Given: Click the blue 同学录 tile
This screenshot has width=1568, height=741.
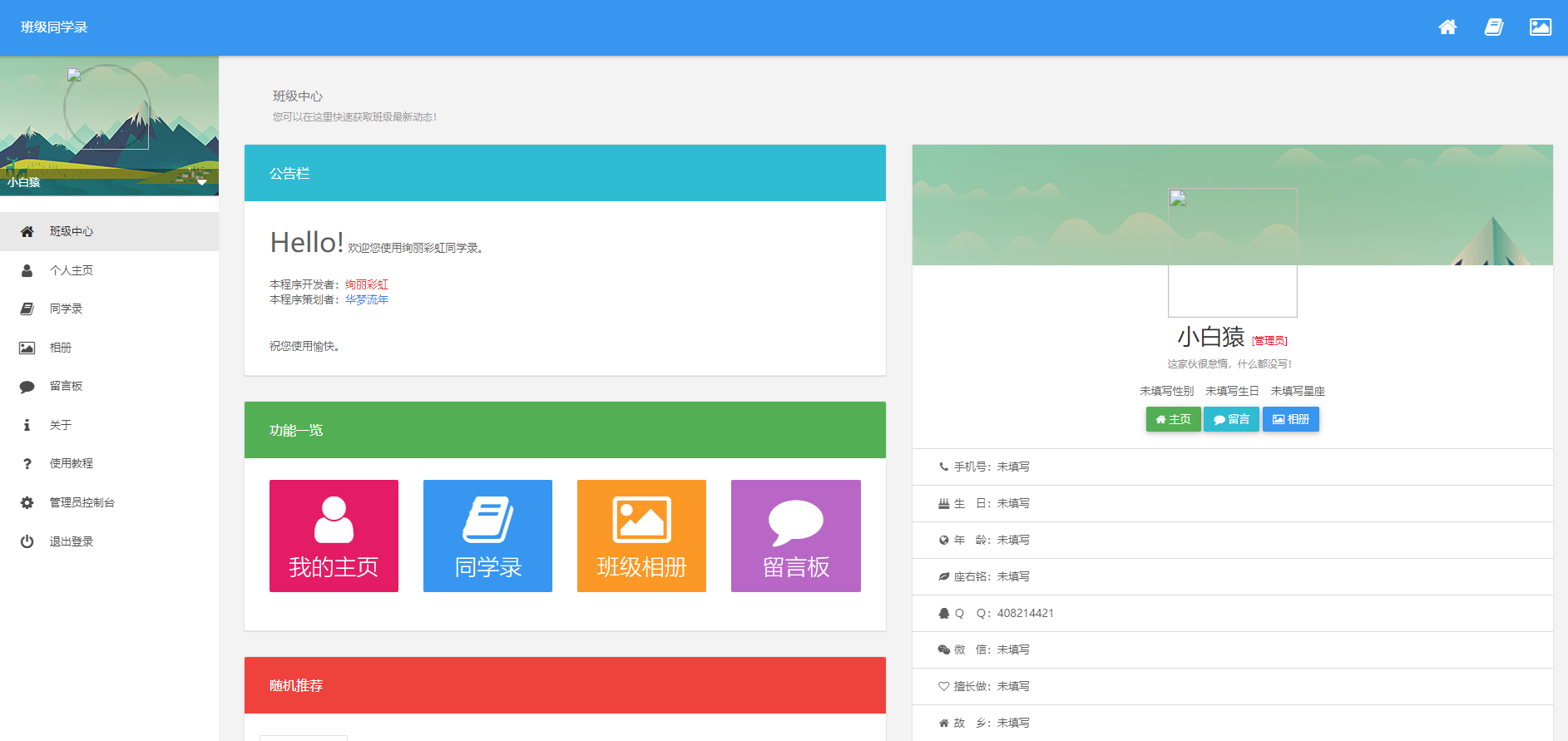Looking at the screenshot, I should pos(487,536).
